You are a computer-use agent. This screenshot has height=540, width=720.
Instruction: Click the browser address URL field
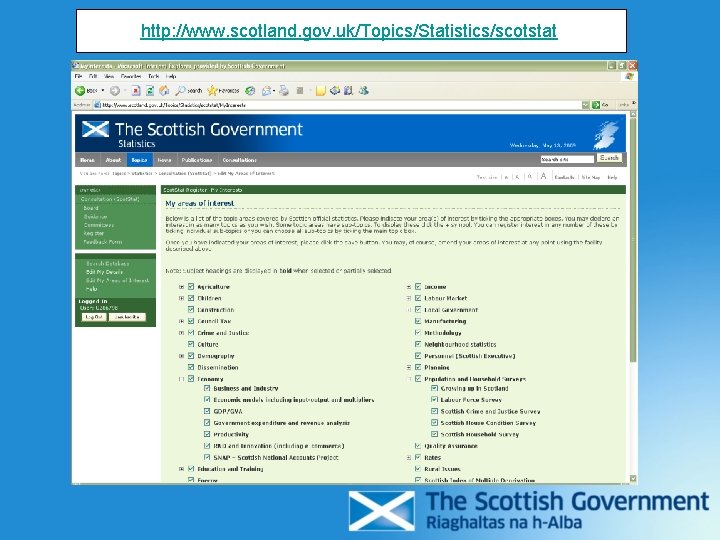[x=340, y=105]
